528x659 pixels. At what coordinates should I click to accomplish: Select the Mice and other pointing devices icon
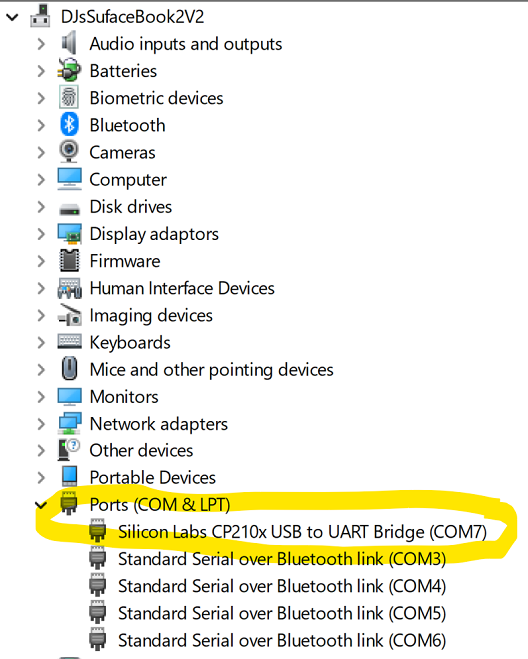[x=69, y=369]
